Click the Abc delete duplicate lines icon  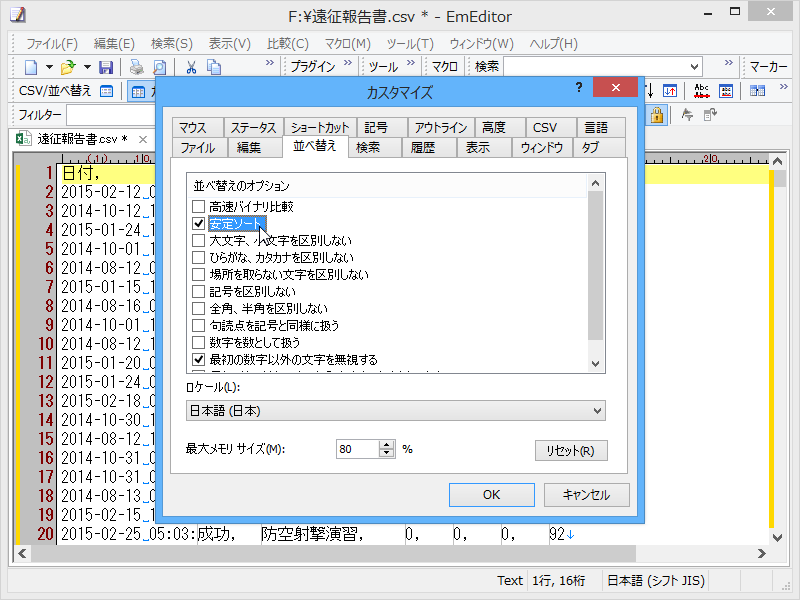tap(702, 91)
